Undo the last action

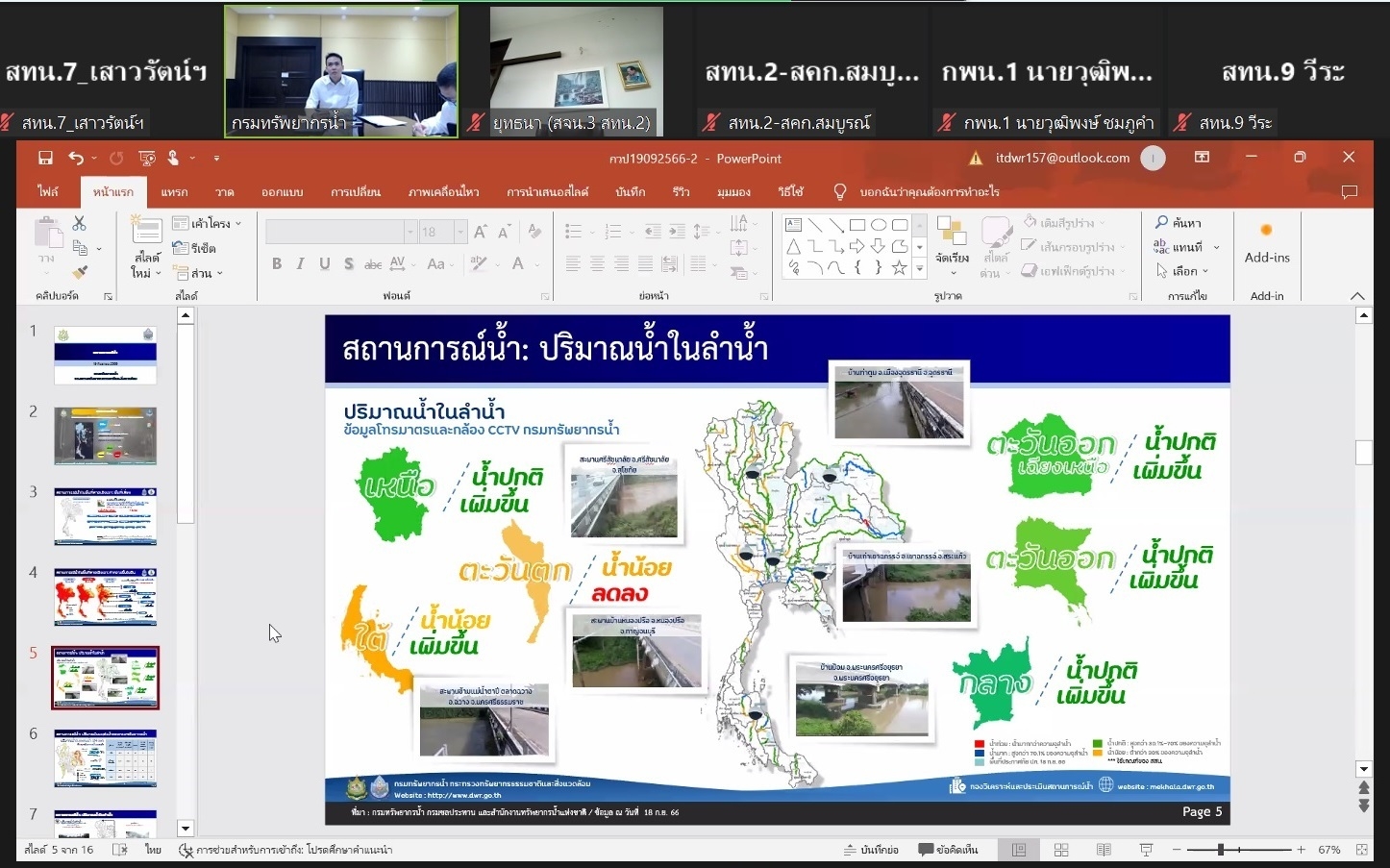[76, 158]
